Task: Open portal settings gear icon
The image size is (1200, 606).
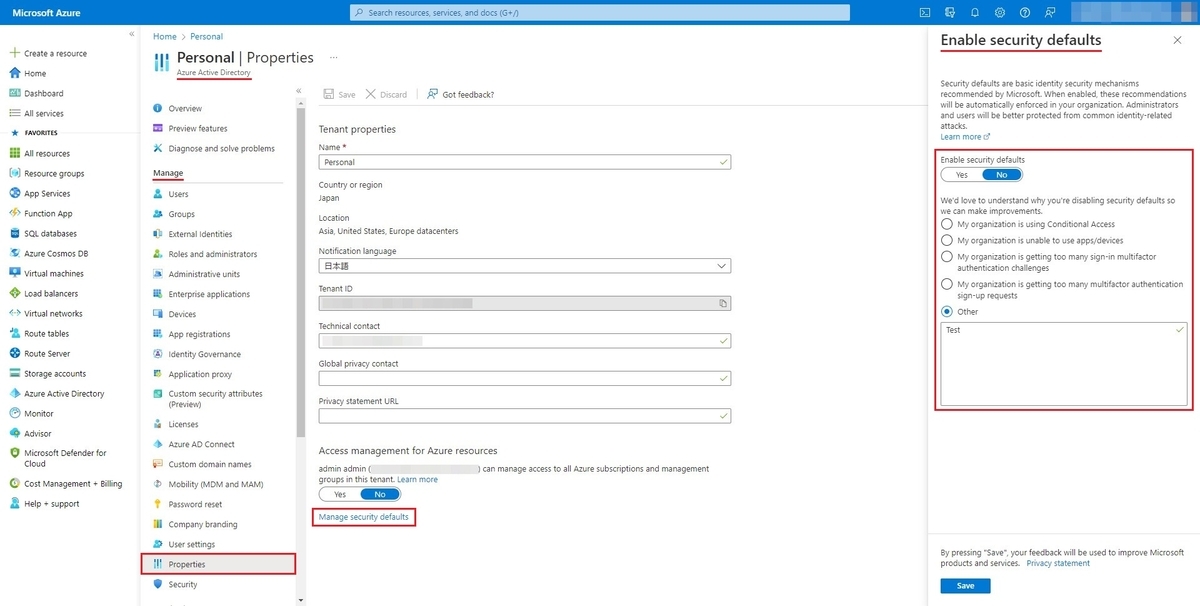Action: [1000, 13]
